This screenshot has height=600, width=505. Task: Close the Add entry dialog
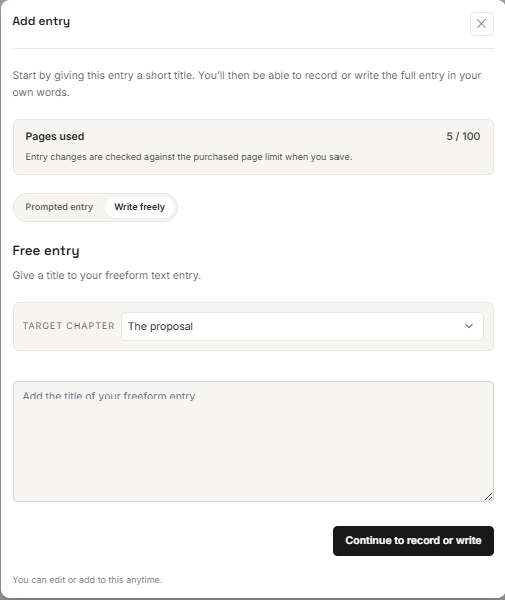pyautogui.click(x=481, y=24)
